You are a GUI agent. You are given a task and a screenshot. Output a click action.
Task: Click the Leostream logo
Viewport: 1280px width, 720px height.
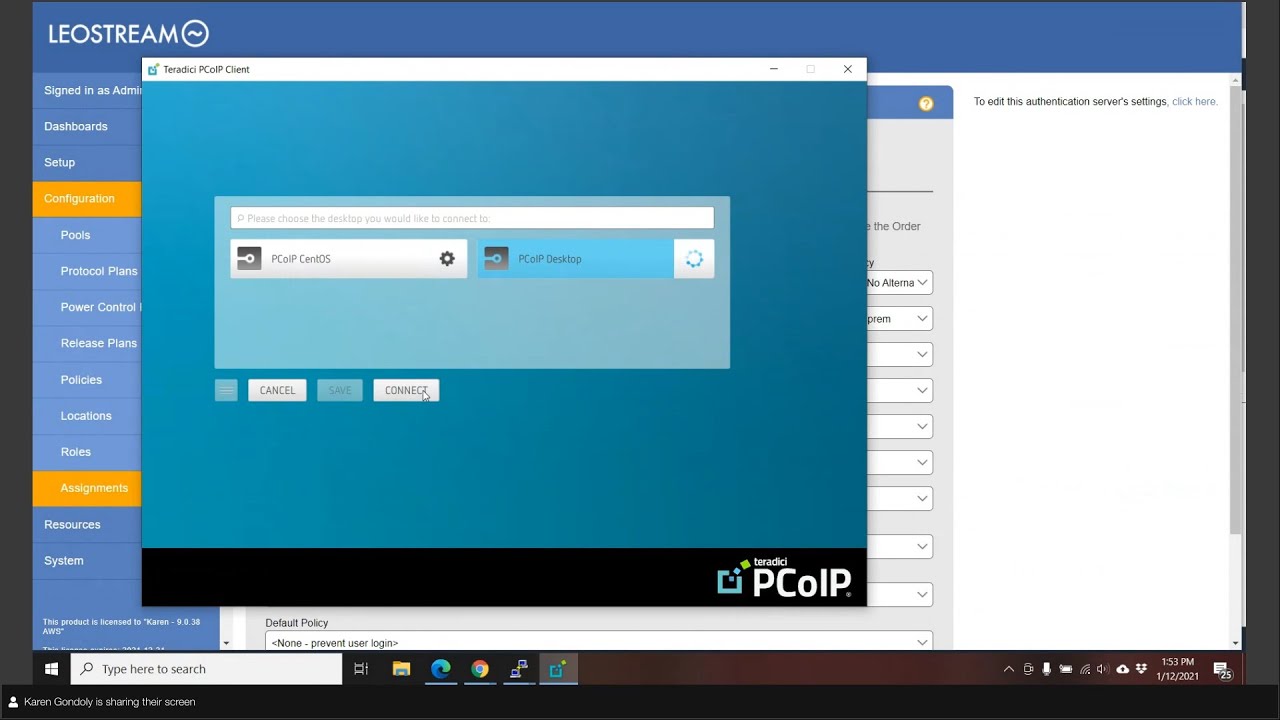(x=129, y=34)
